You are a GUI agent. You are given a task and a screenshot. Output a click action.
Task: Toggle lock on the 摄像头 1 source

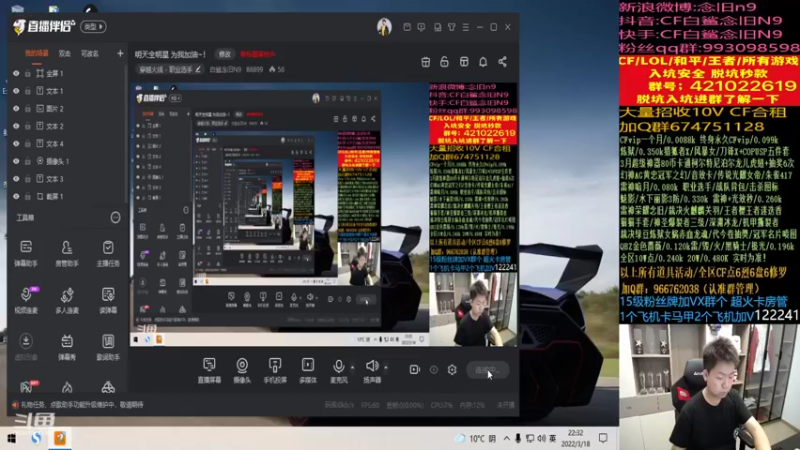28,161
